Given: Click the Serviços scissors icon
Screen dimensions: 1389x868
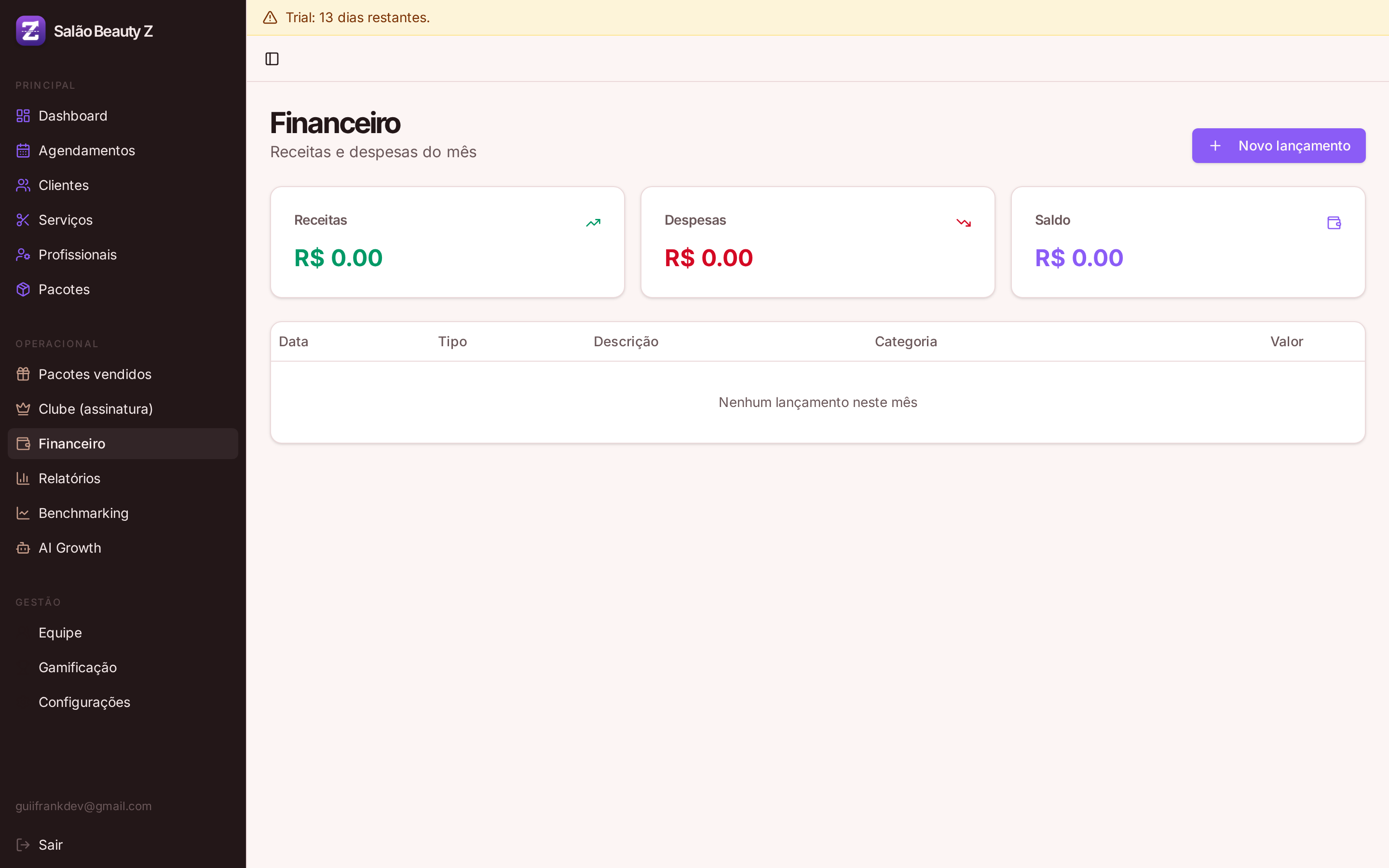Looking at the screenshot, I should [x=23, y=220].
